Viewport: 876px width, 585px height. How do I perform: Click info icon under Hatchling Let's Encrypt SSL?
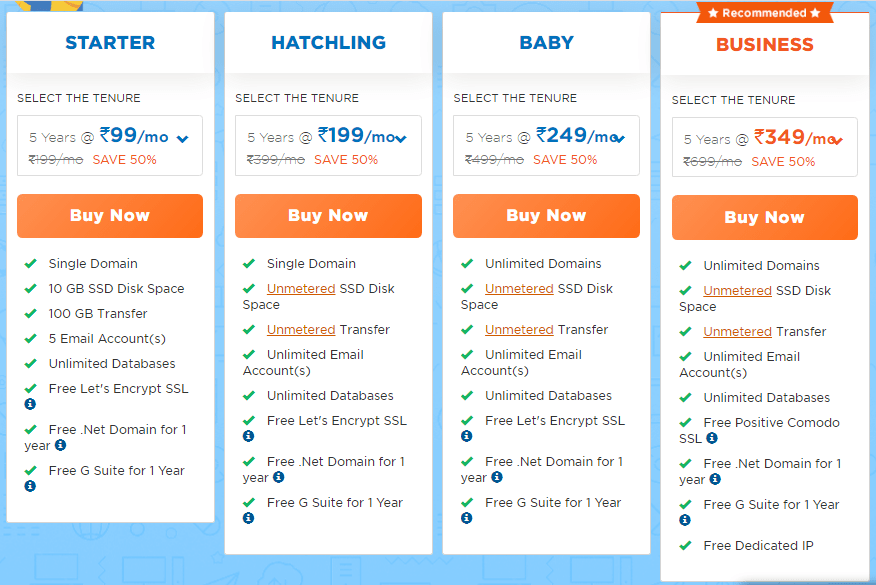tap(249, 436)
